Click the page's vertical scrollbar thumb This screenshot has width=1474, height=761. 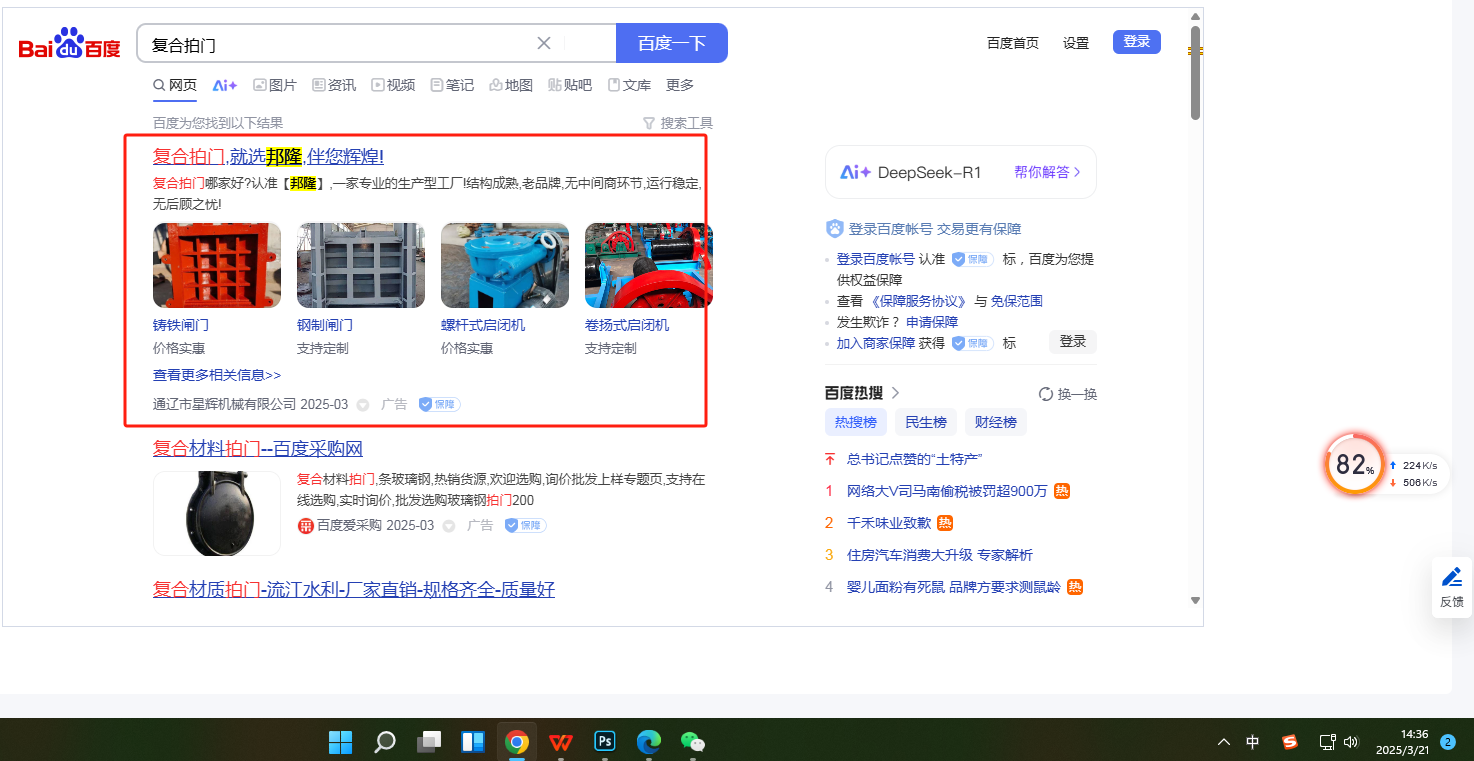tap(1195, 72)
